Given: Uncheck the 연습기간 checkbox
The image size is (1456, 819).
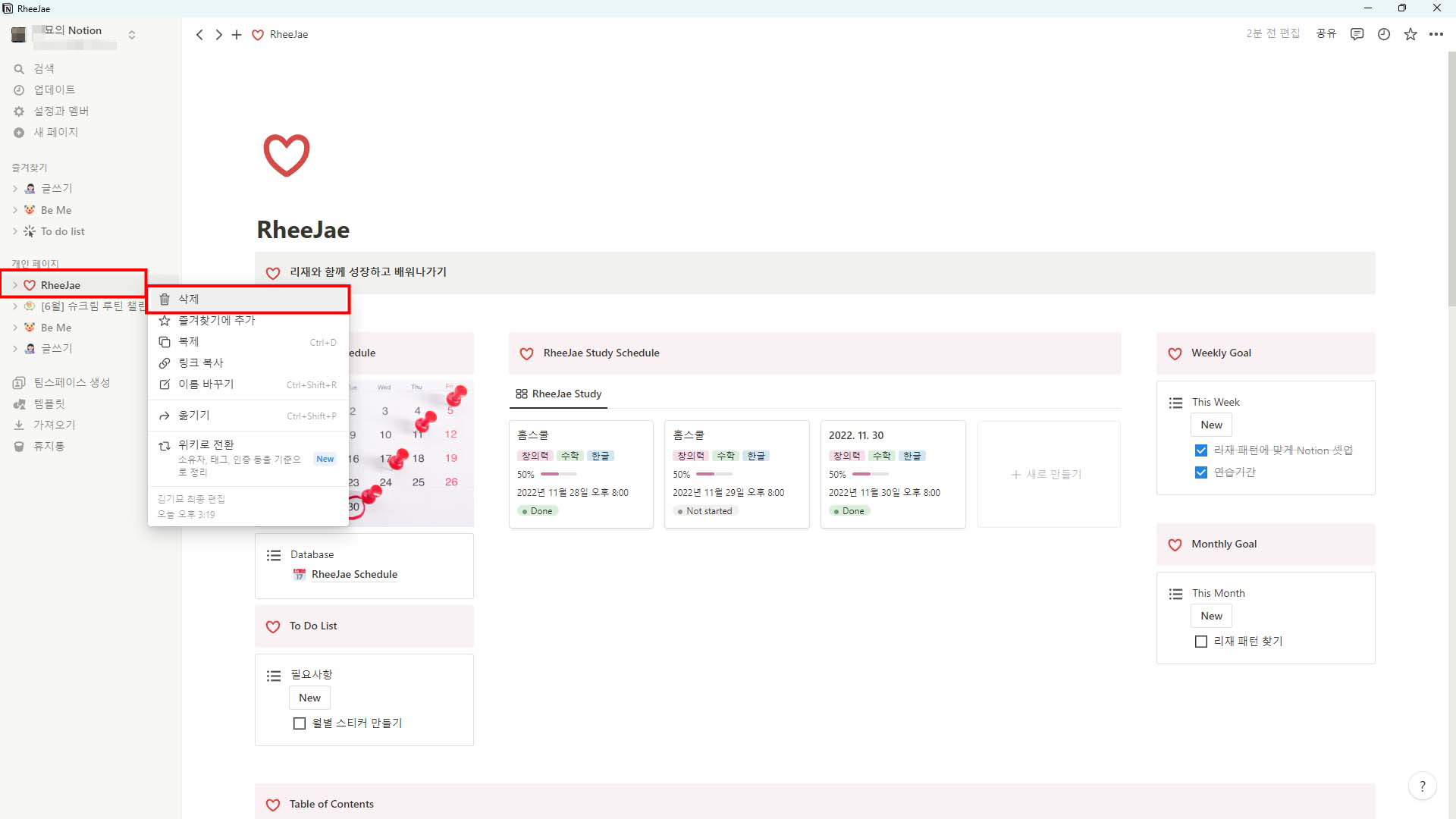Looking at the screenshot, I should pos(1200,472).
